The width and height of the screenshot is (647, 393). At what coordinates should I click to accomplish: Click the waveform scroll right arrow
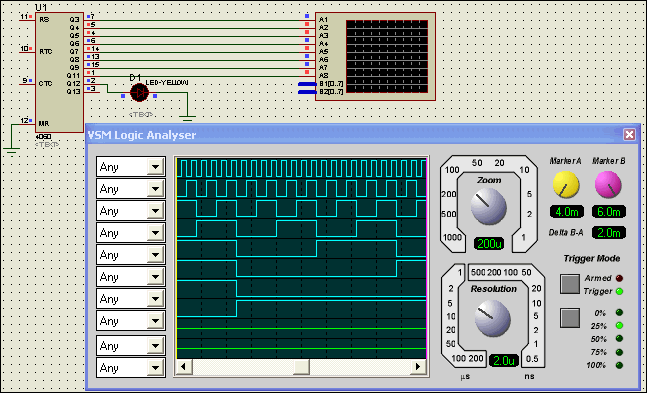[x=418, y=366]
